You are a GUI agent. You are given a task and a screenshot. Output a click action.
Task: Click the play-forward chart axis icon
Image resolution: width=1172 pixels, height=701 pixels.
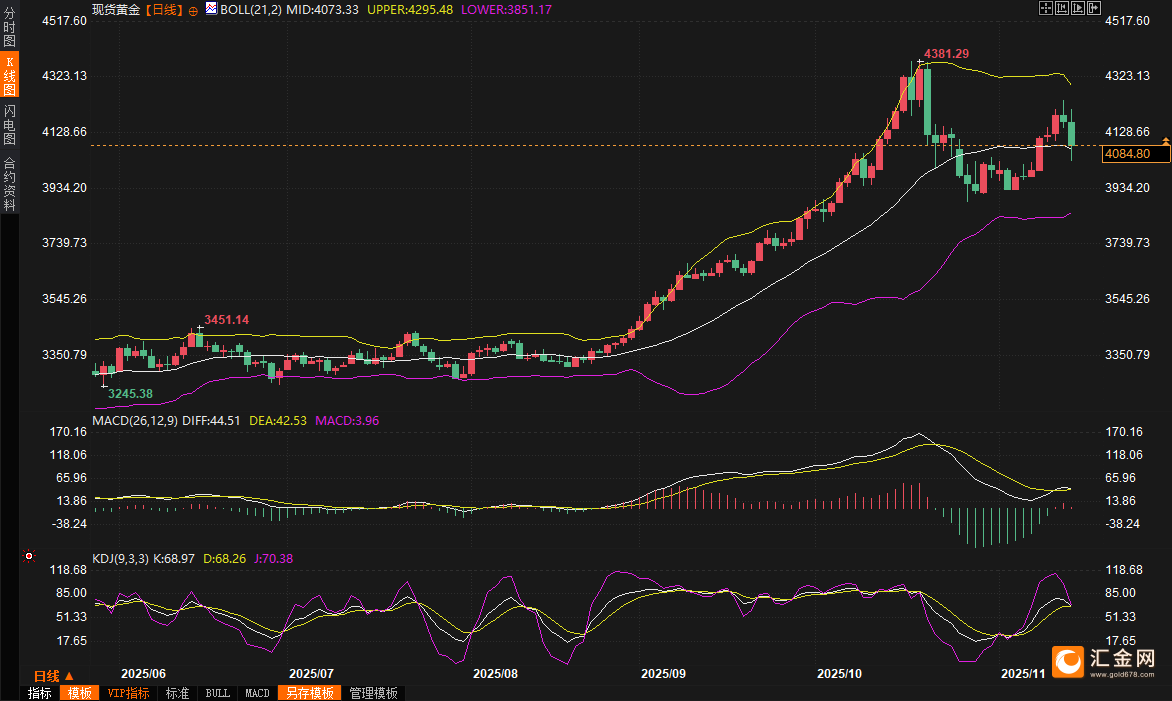pyautogui.click(x=1078, y=8)
